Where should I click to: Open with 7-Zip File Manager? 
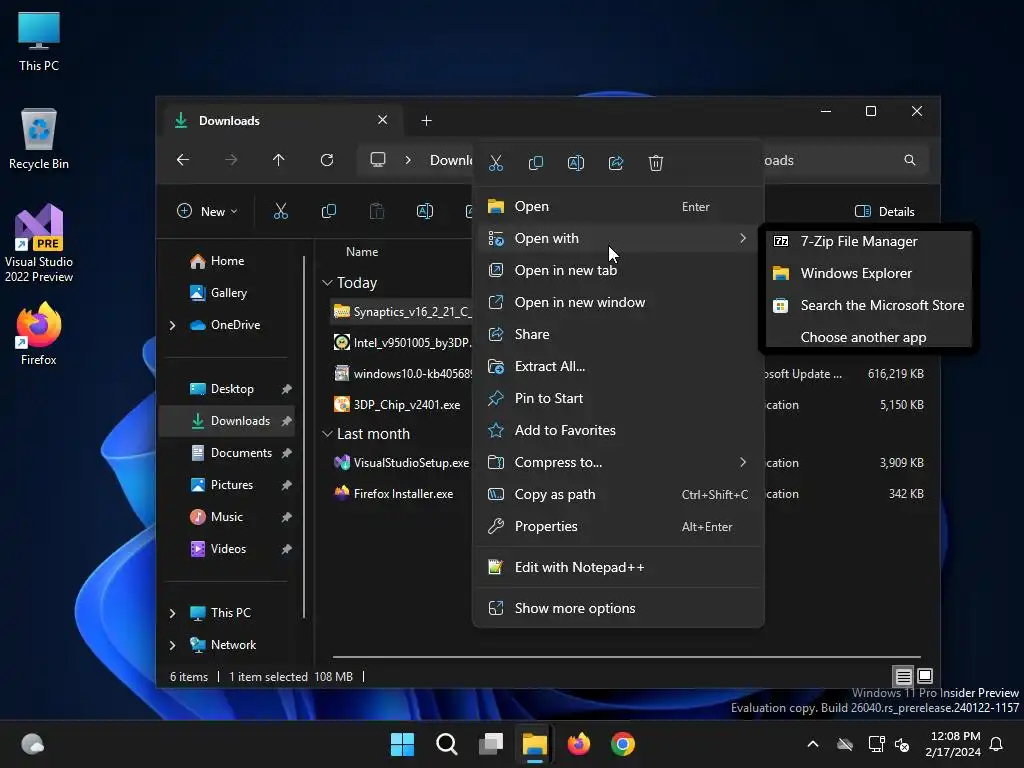point(868,242)
